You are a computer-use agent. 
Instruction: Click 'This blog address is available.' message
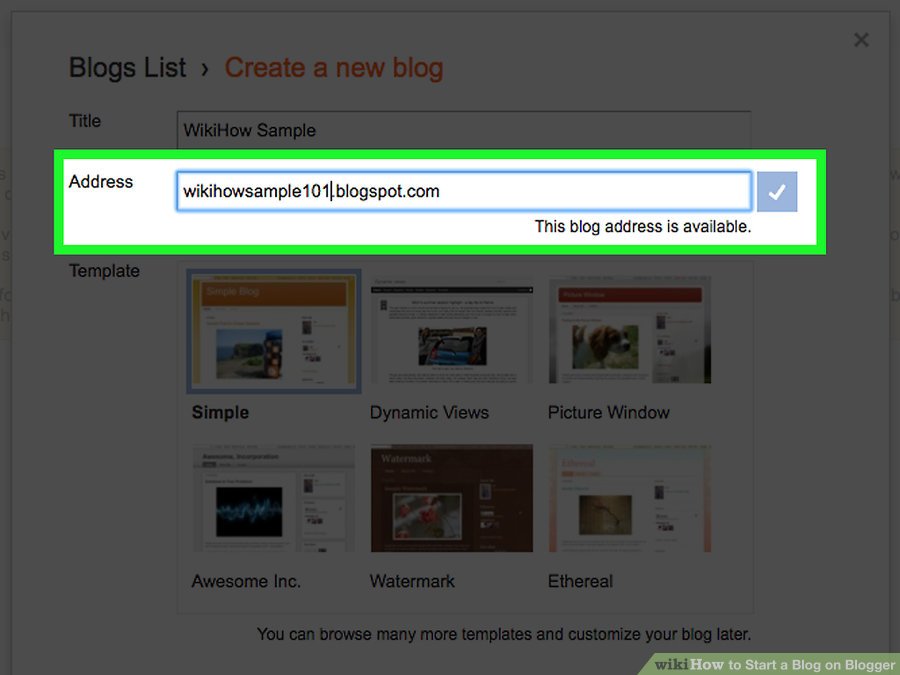click(x=643, y=227)
